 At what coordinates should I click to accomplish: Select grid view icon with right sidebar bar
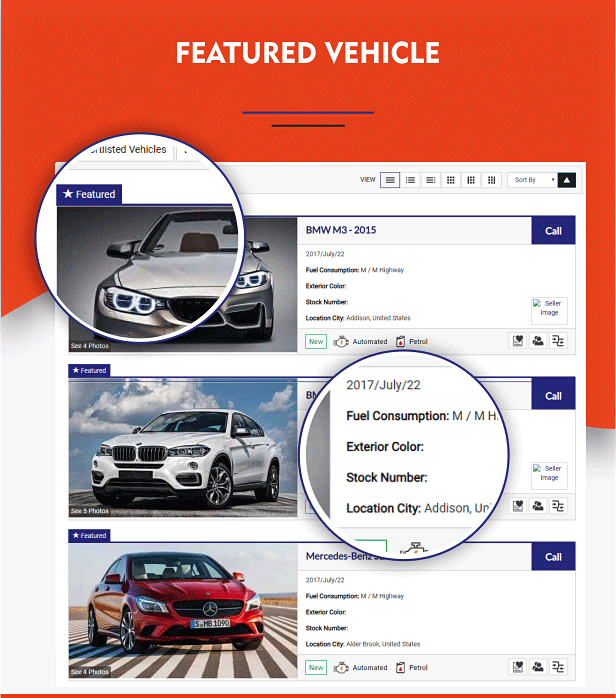click(x=491, y=180)
